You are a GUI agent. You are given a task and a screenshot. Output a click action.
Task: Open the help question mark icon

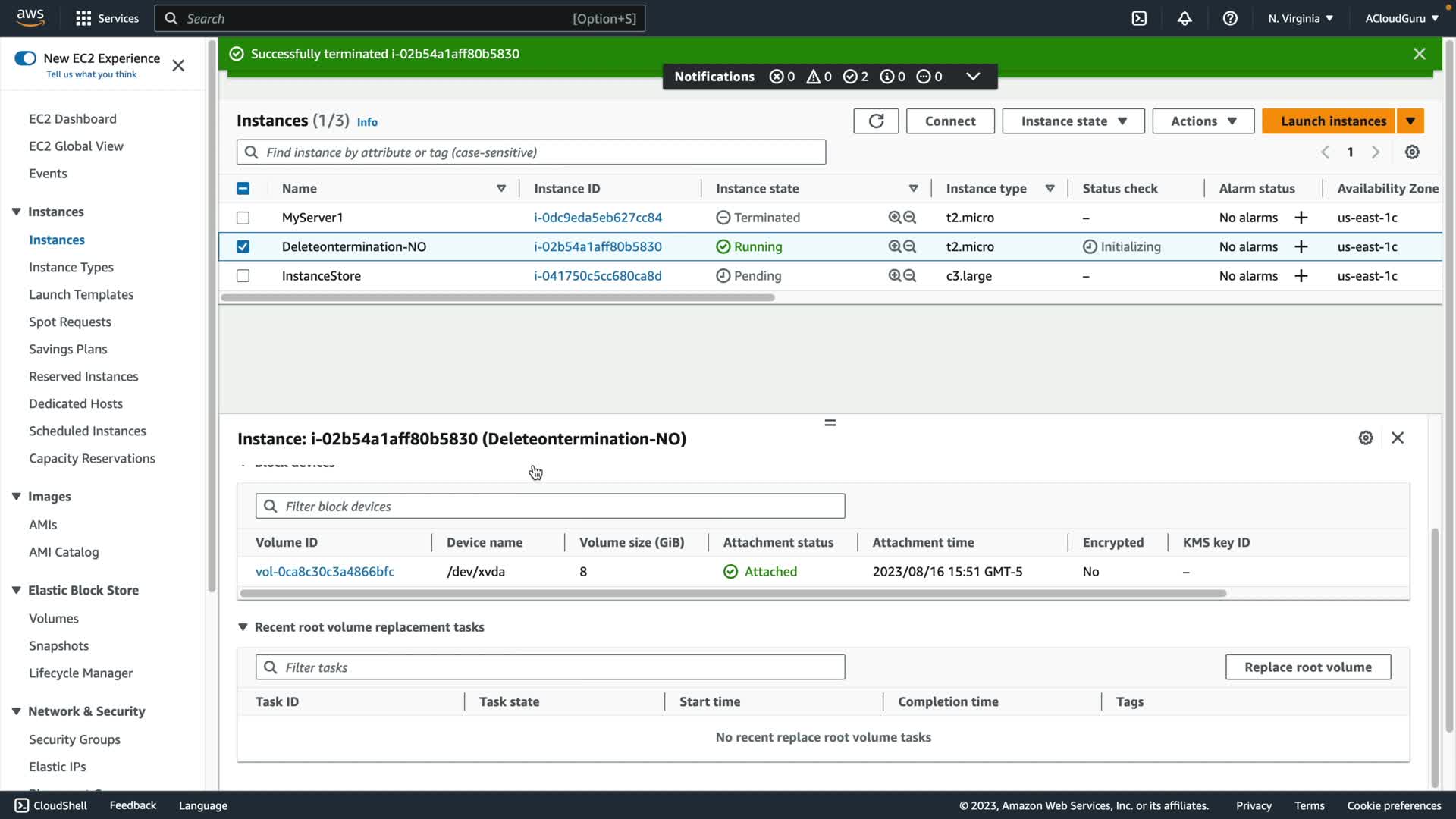1230,18
